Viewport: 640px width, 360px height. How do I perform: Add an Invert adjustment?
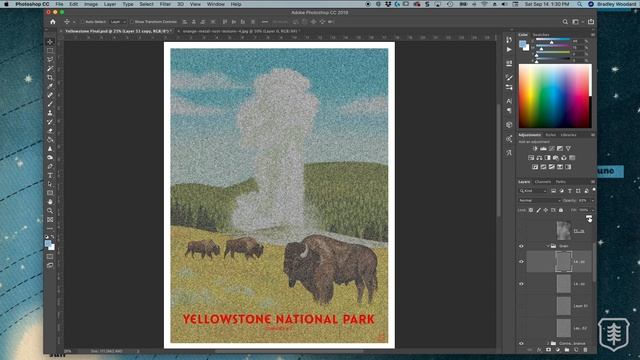535,167
